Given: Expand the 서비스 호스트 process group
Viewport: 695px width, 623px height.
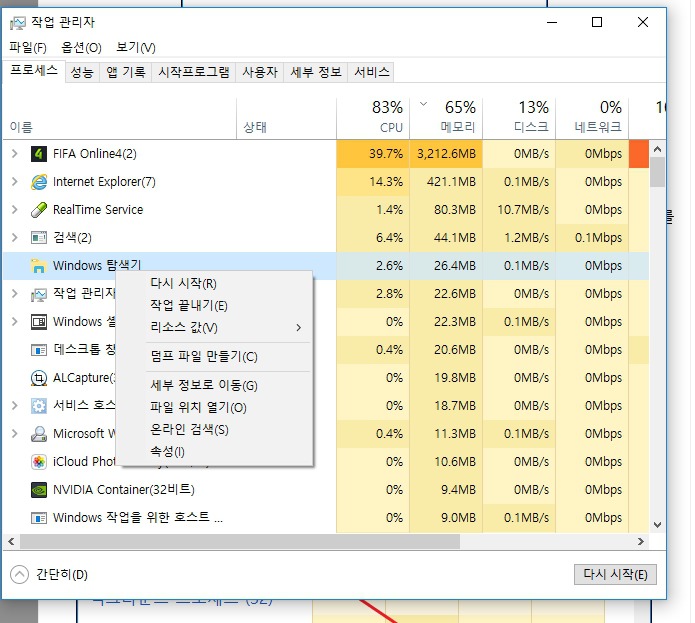Looking at the screenshot, I should click(x=15, y=406).
